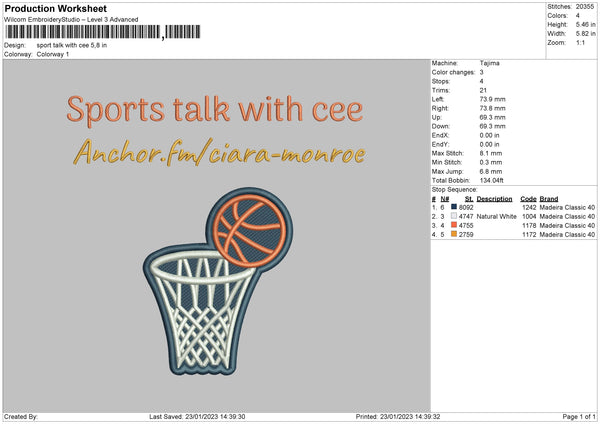Screen dimensions: 600x424
Task: Click the amber swatch in row 4
Action: click(x=454, y=234)
